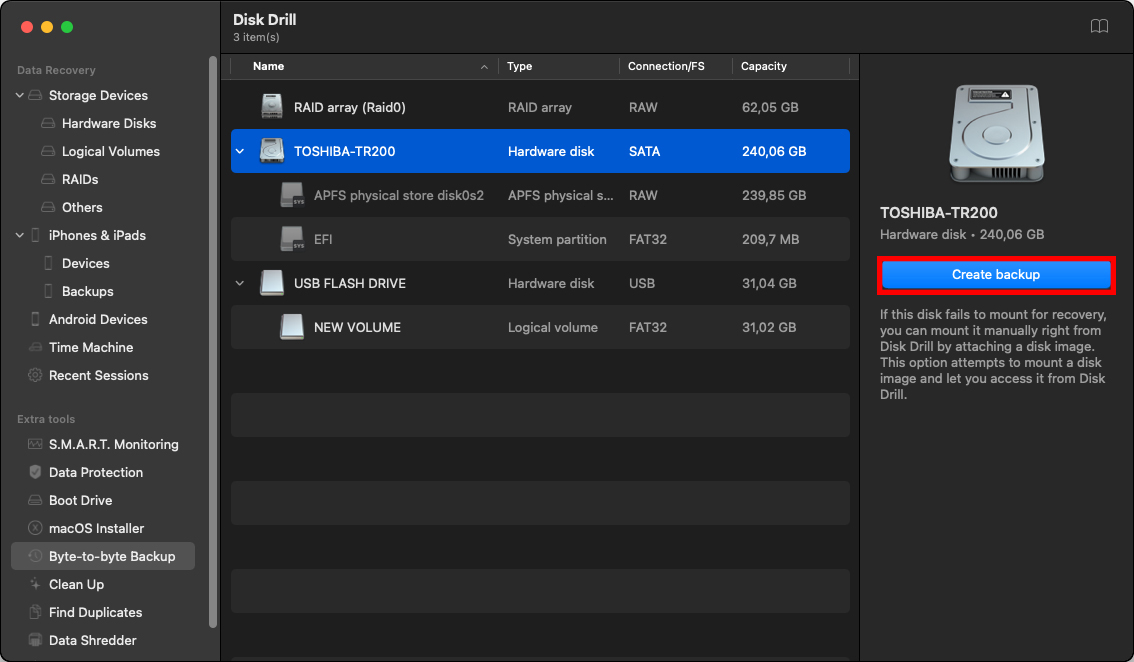This screenshot has height=662, width=1134.
Task: Open S.M.A.R.T. Monitoring tool
Action: click(x=114, y=444)
